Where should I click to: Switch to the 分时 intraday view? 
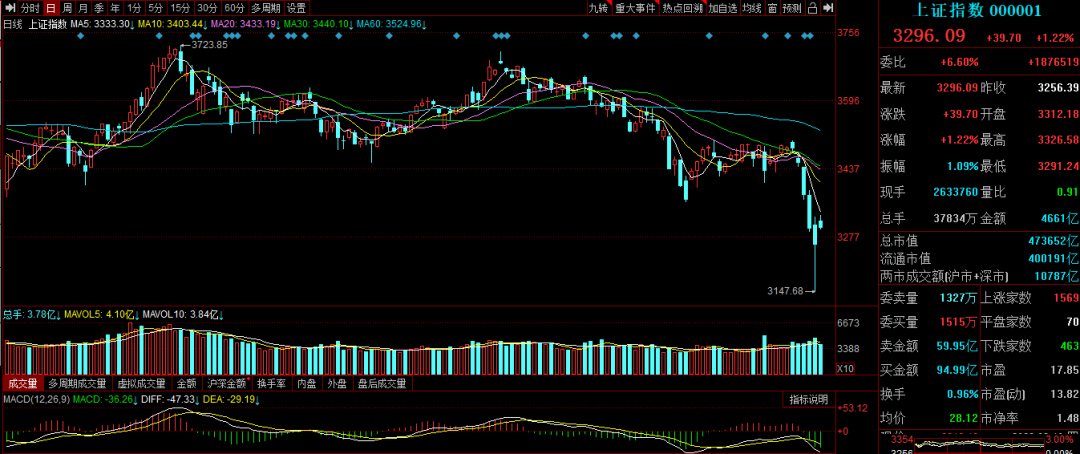click(x=29, y=8)
